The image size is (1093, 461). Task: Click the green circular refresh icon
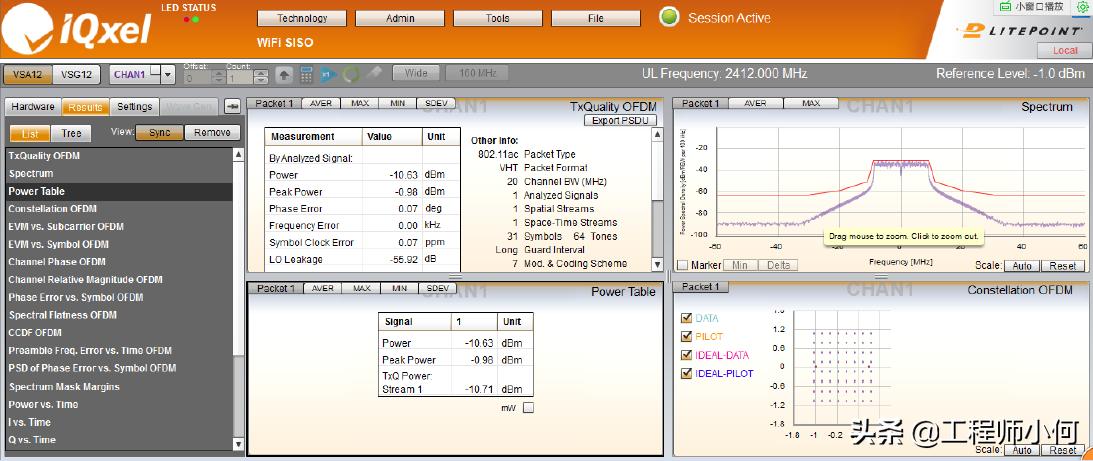(351, 74)
